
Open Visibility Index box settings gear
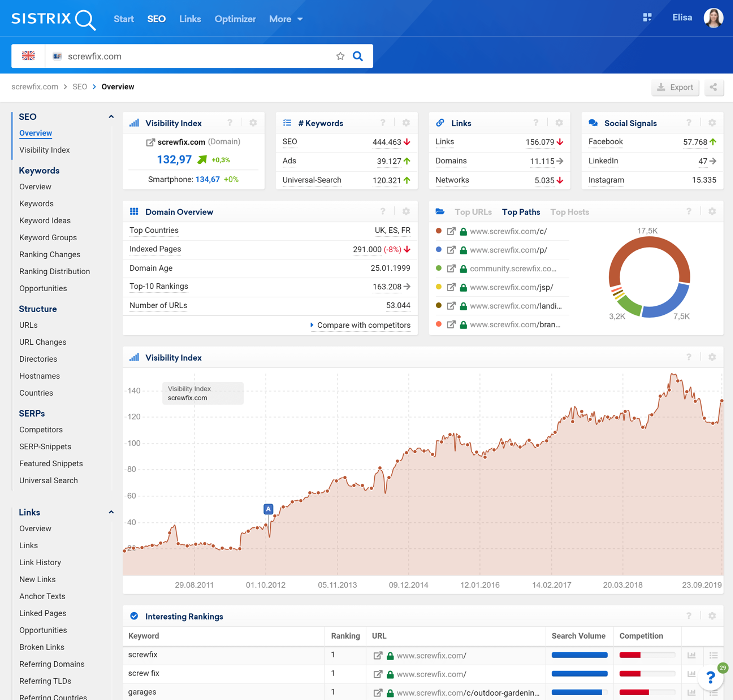253,123
